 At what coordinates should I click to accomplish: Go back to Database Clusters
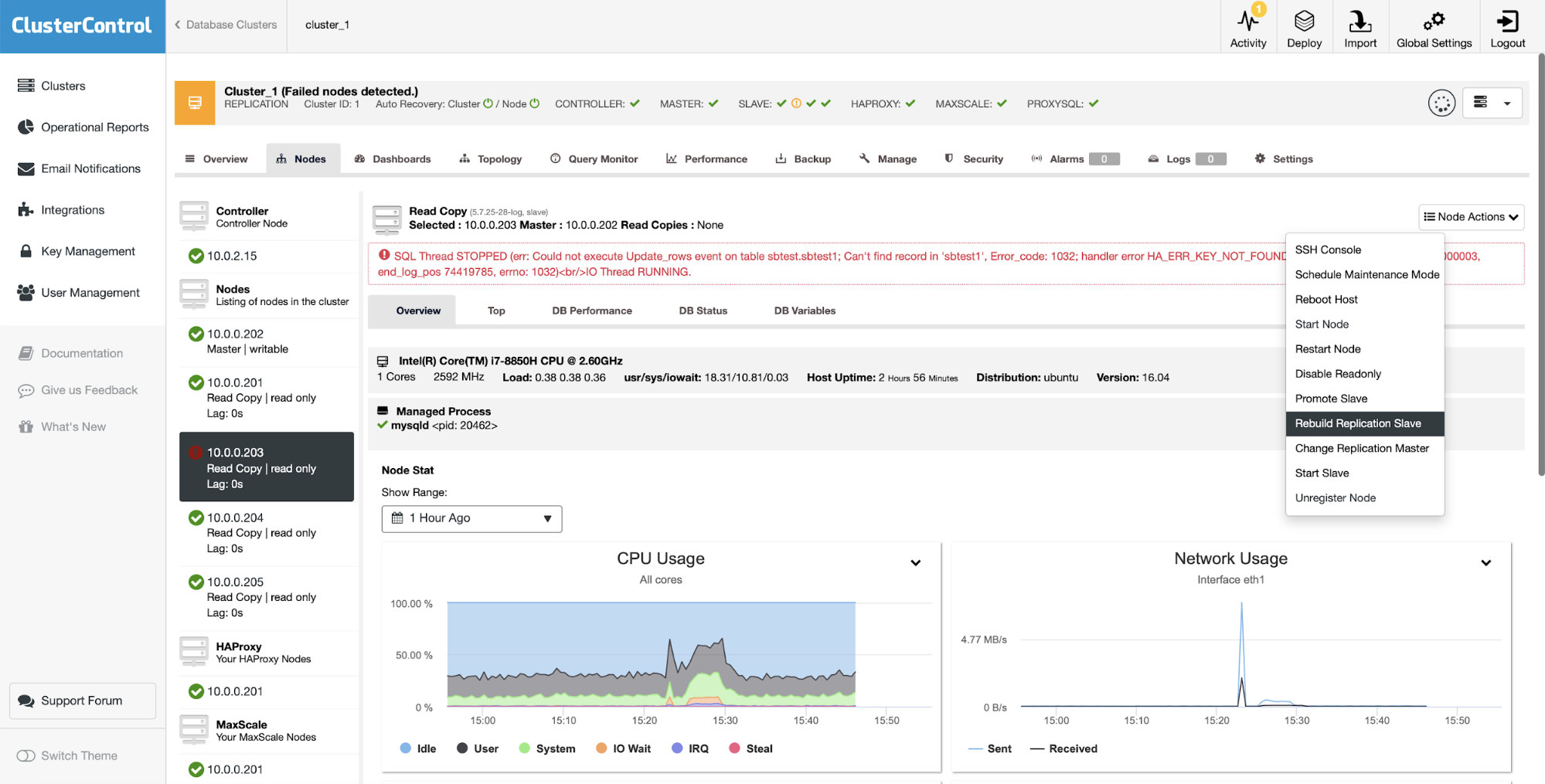pos(226,25)
